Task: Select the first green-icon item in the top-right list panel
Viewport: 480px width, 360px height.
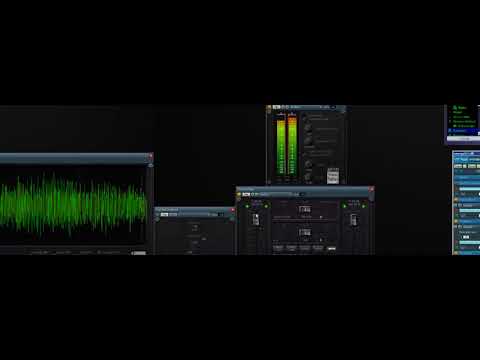Action: (460, 108)
